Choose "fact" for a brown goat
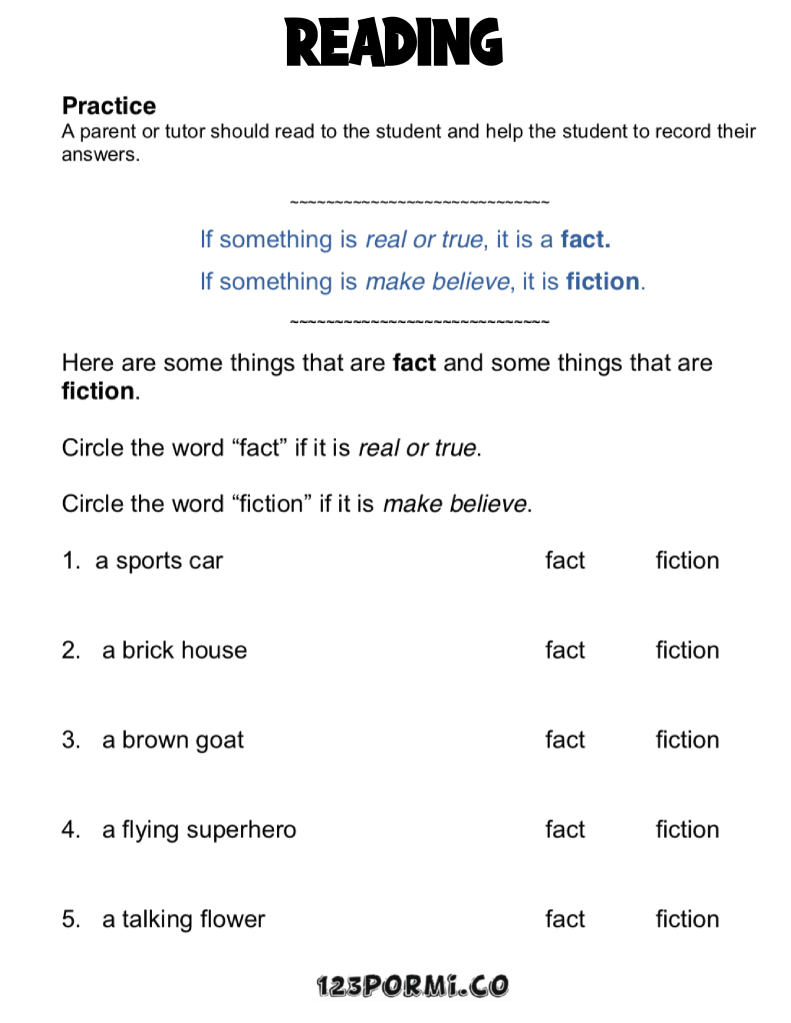 click(564, 741)
